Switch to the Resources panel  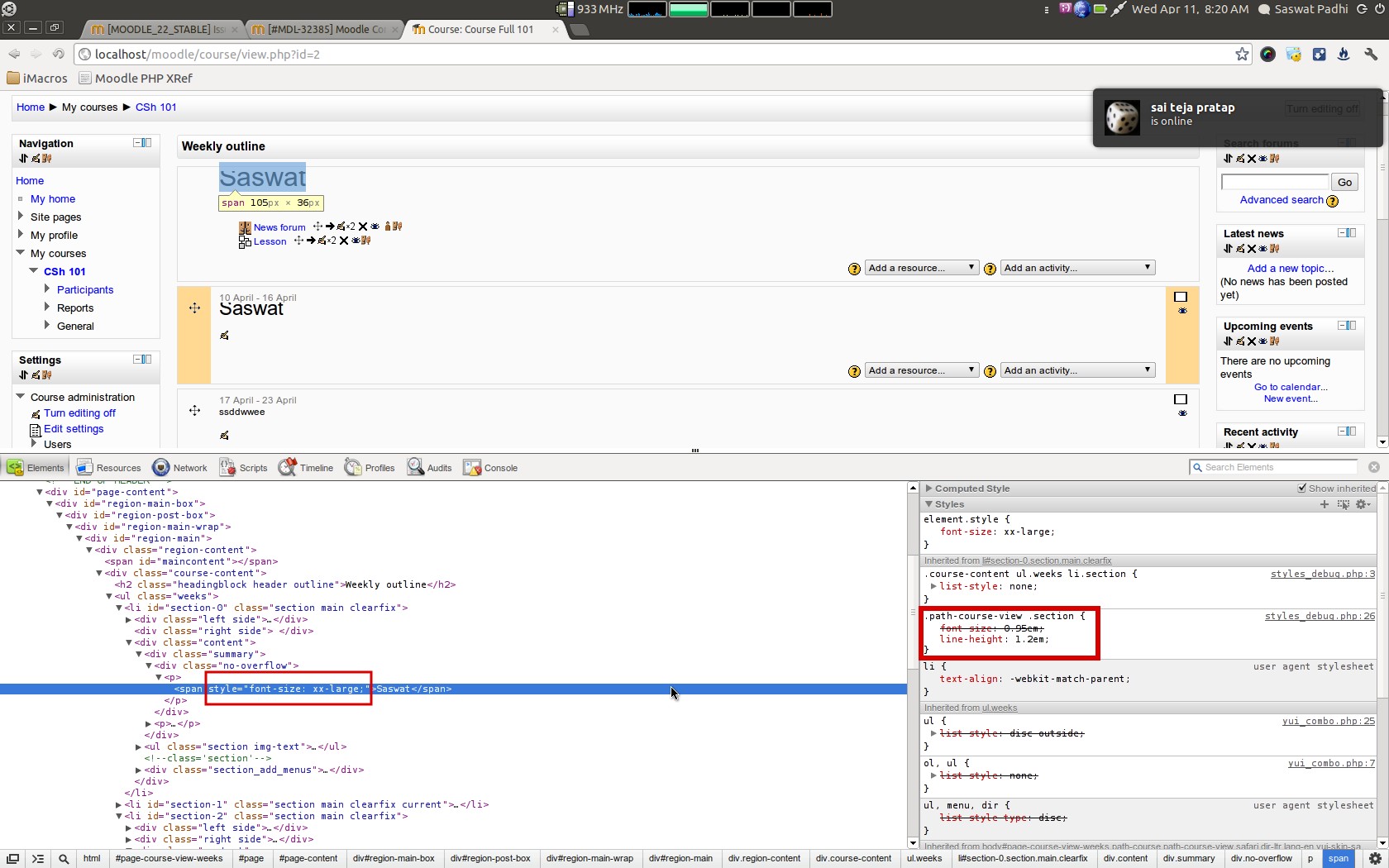click(x=108, y=468)
